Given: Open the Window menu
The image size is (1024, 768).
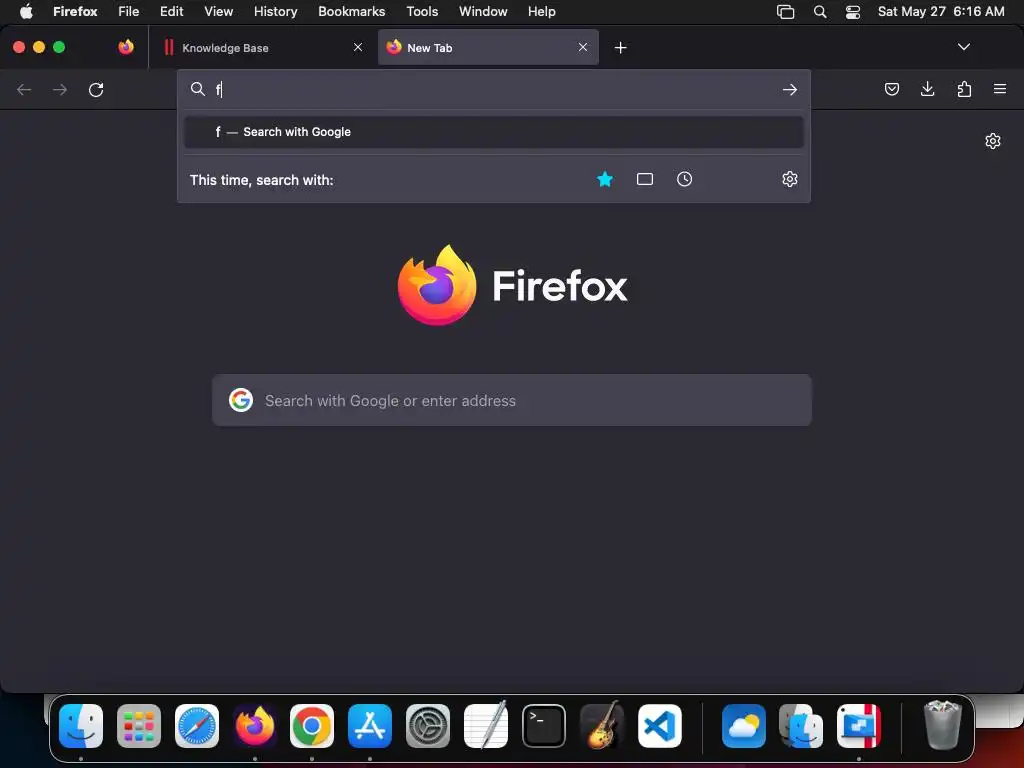Looking at the screenshot, I should tap(483, 12).
